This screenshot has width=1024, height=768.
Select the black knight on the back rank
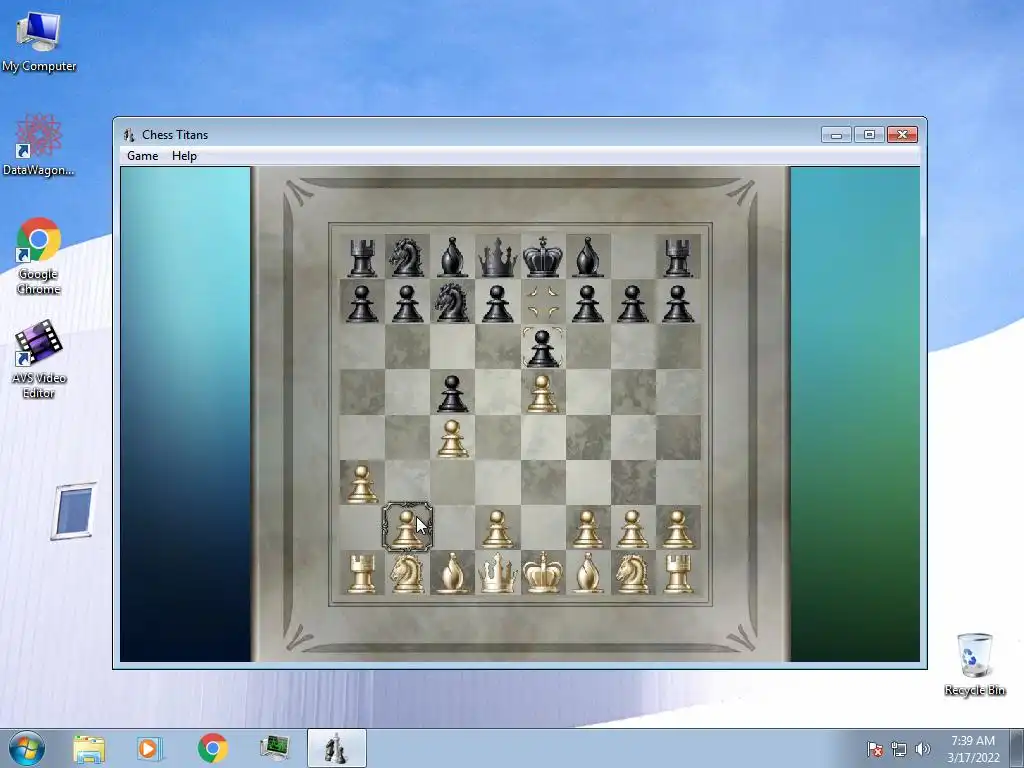point(407,257)
